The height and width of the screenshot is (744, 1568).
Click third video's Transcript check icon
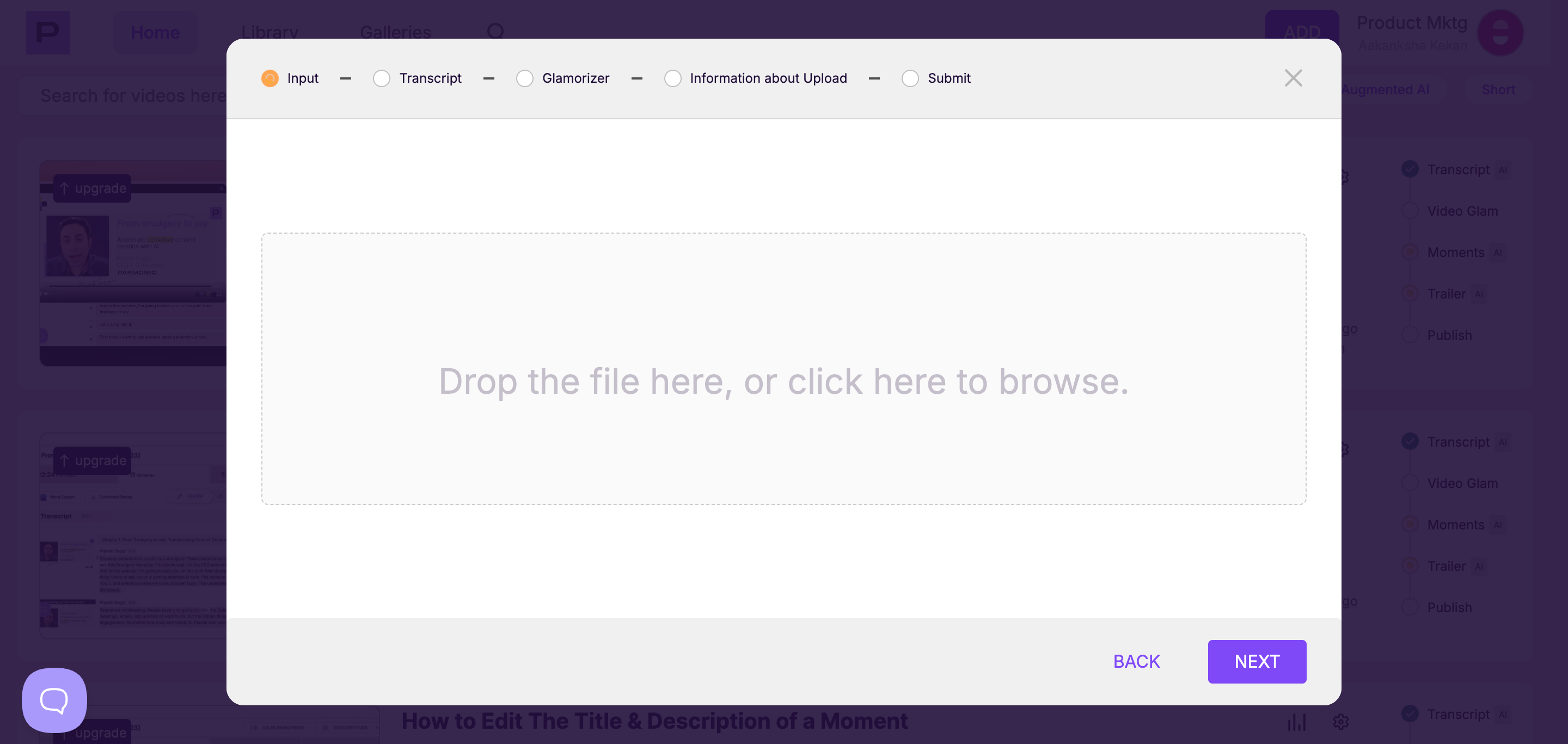(1410, 713)
